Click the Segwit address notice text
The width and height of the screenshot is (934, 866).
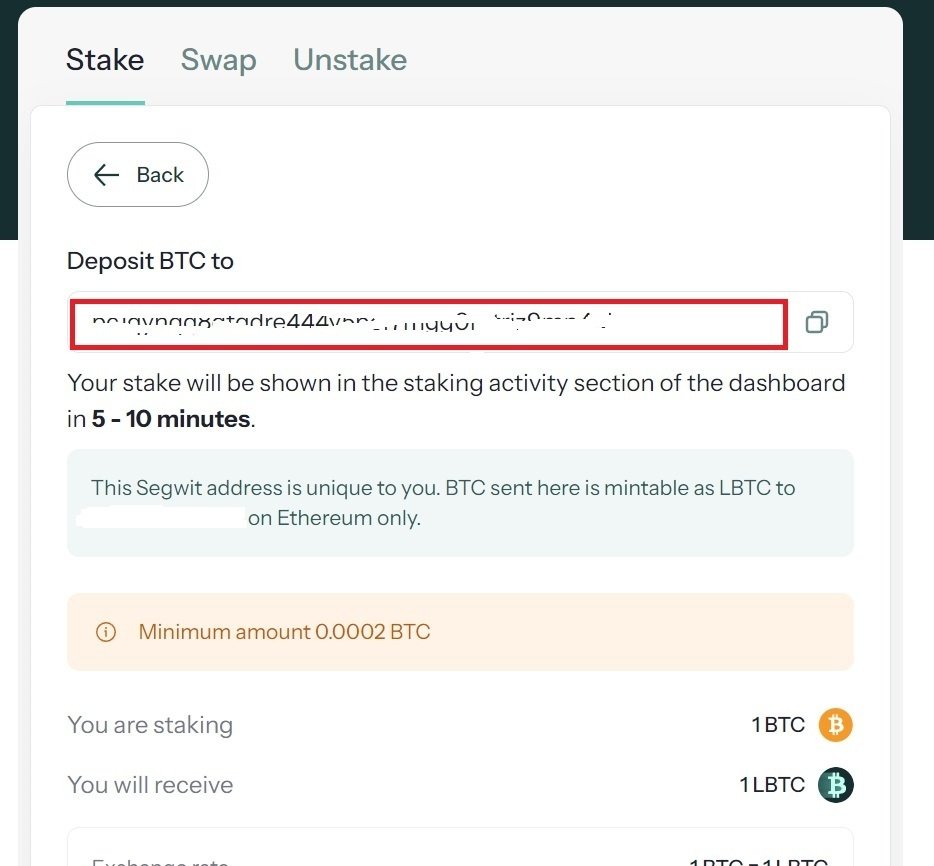click(443, 488)
